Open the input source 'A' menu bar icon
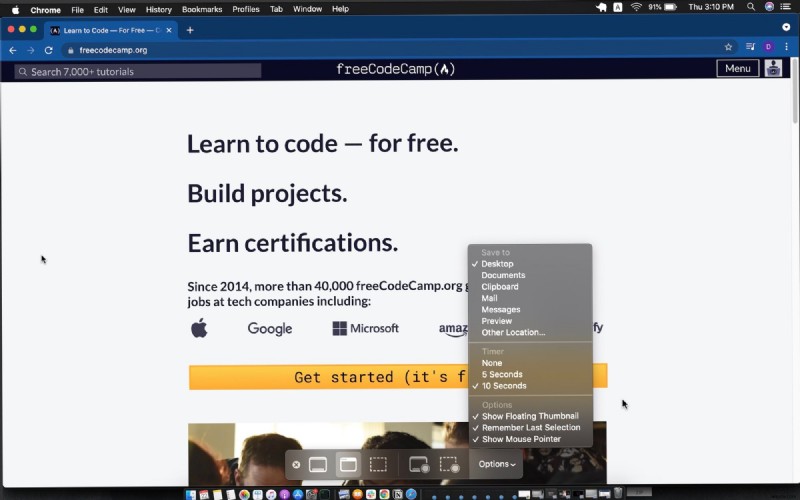Image resolution: width=800 pixels, height=500 pixels. click(617, 7)
